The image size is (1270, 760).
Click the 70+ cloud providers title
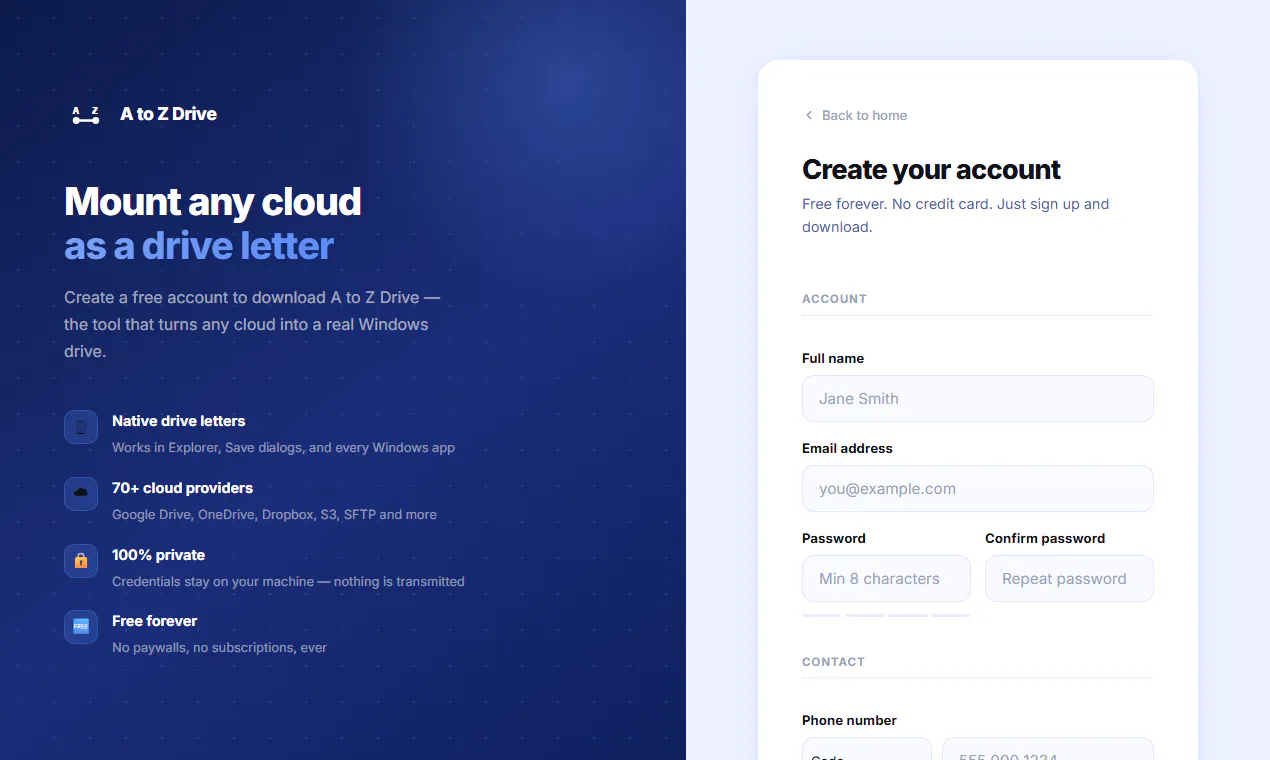point(182,488)
